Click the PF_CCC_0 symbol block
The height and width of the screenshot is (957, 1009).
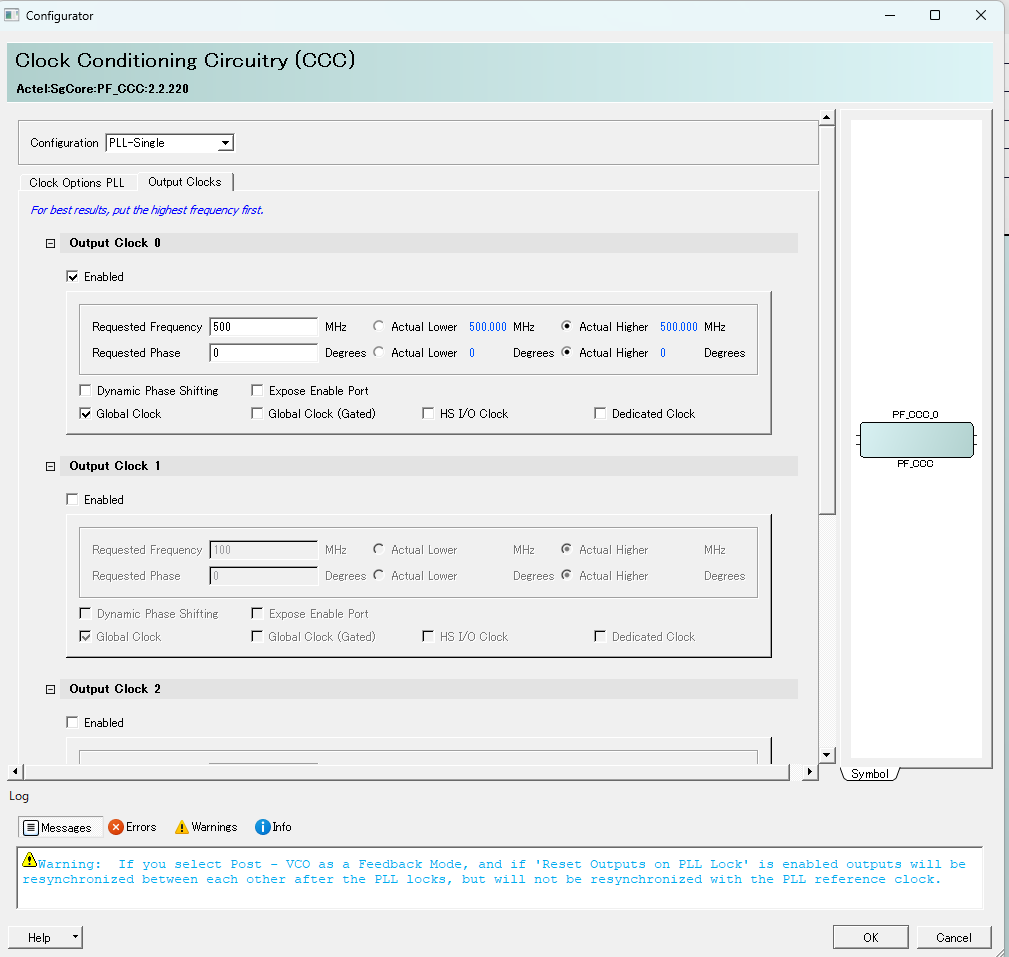click(916, 440)
